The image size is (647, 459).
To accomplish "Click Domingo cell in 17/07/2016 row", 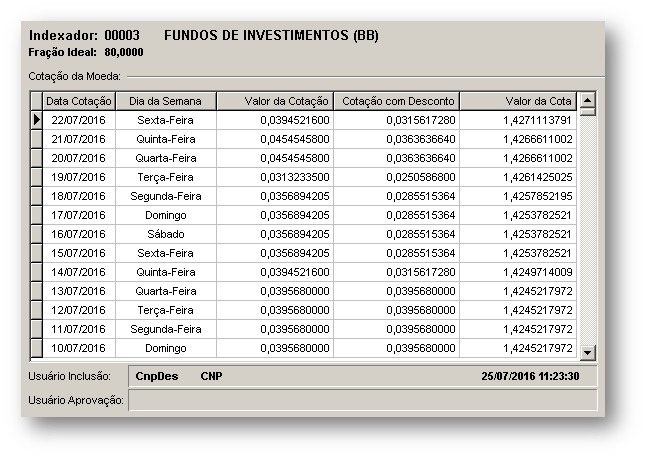I will click(166, 215).
